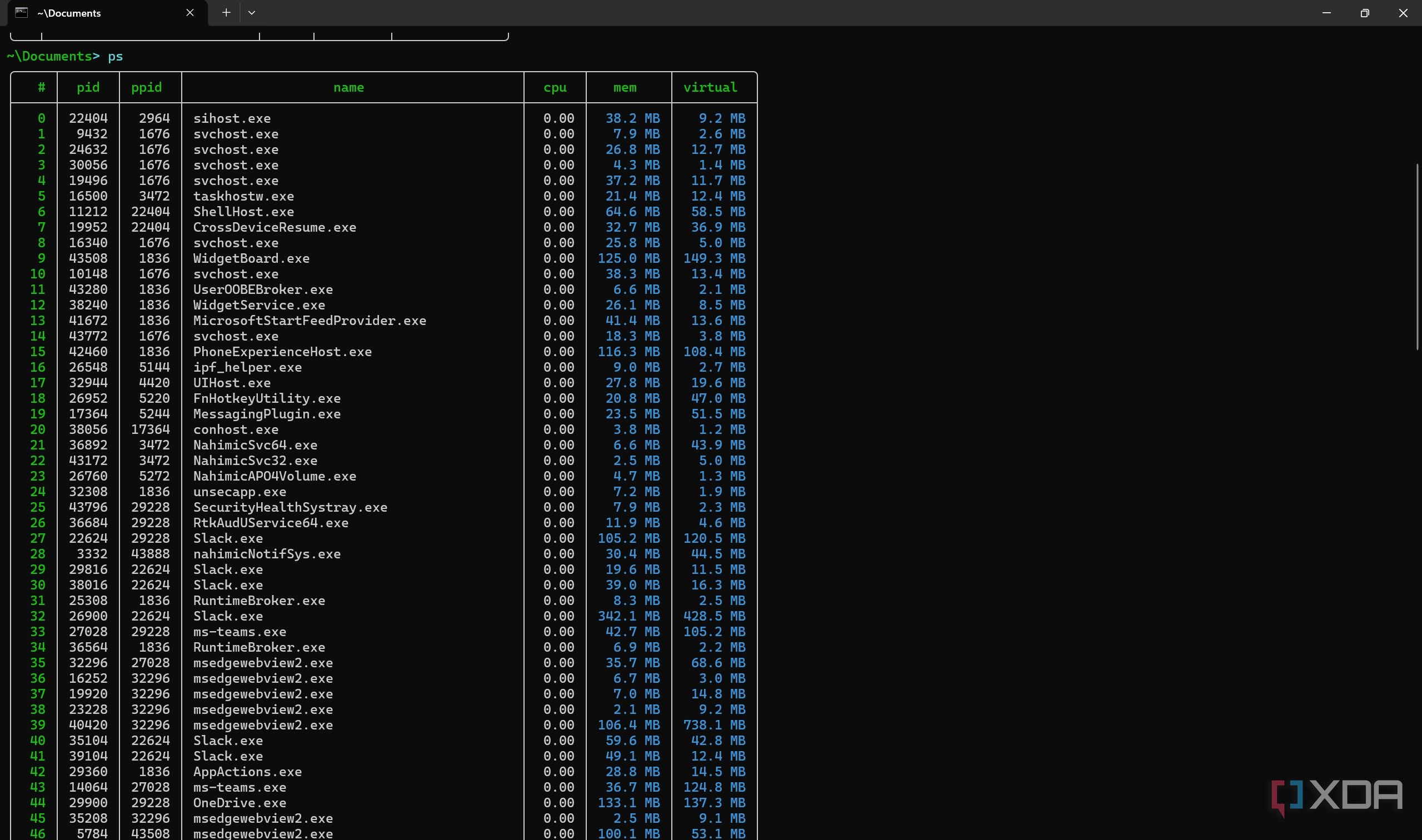Close the ~\Documents tab
Image resolution: width=1422 pixels, height=840 pixels.
pos(190,12)
